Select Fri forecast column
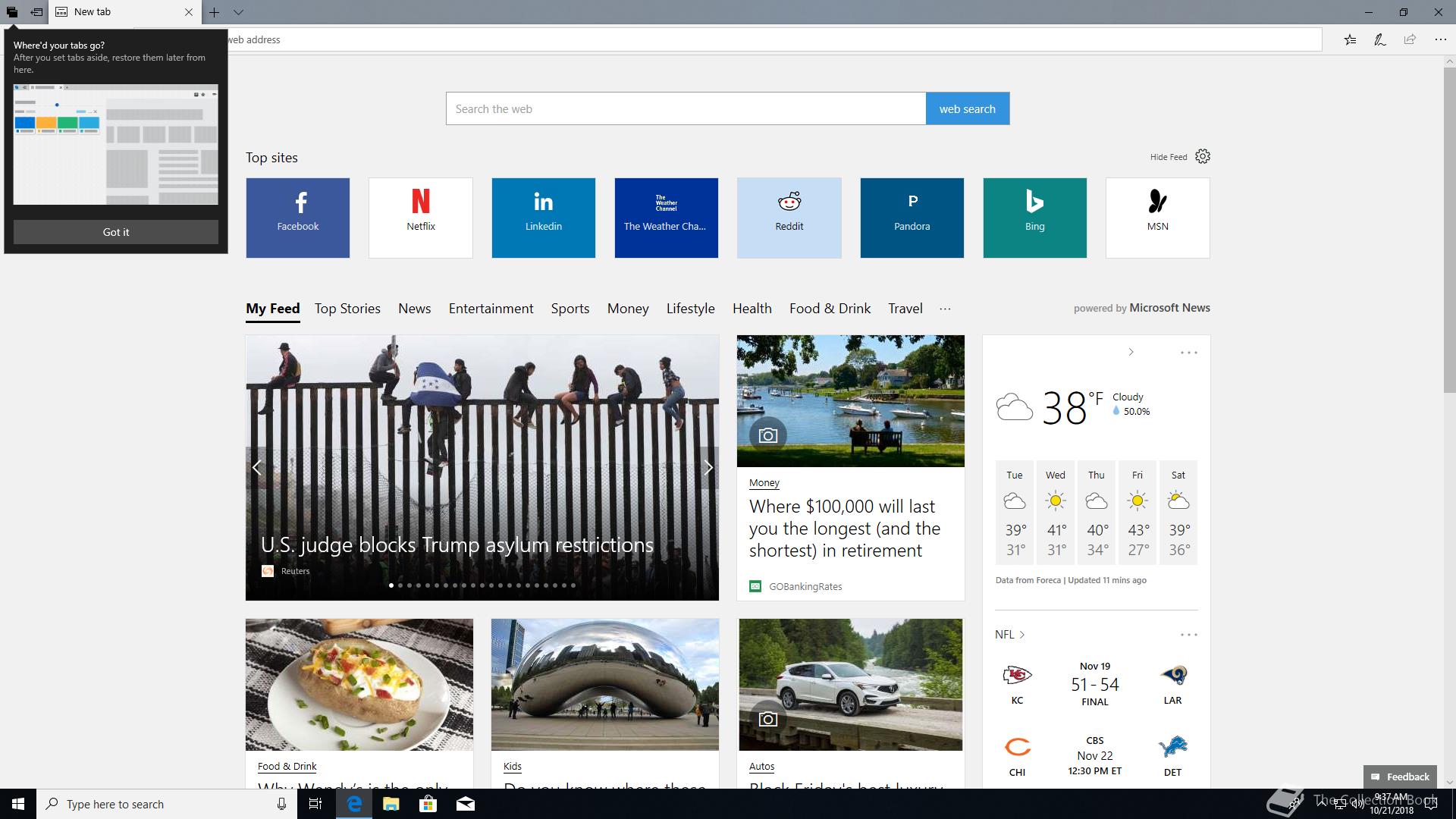 [1137, 513]
